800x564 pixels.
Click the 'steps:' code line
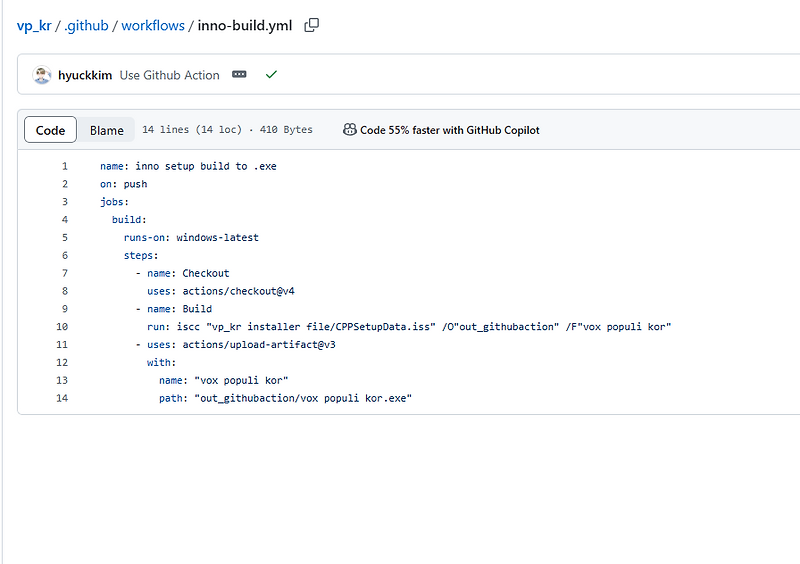point(141,256)
